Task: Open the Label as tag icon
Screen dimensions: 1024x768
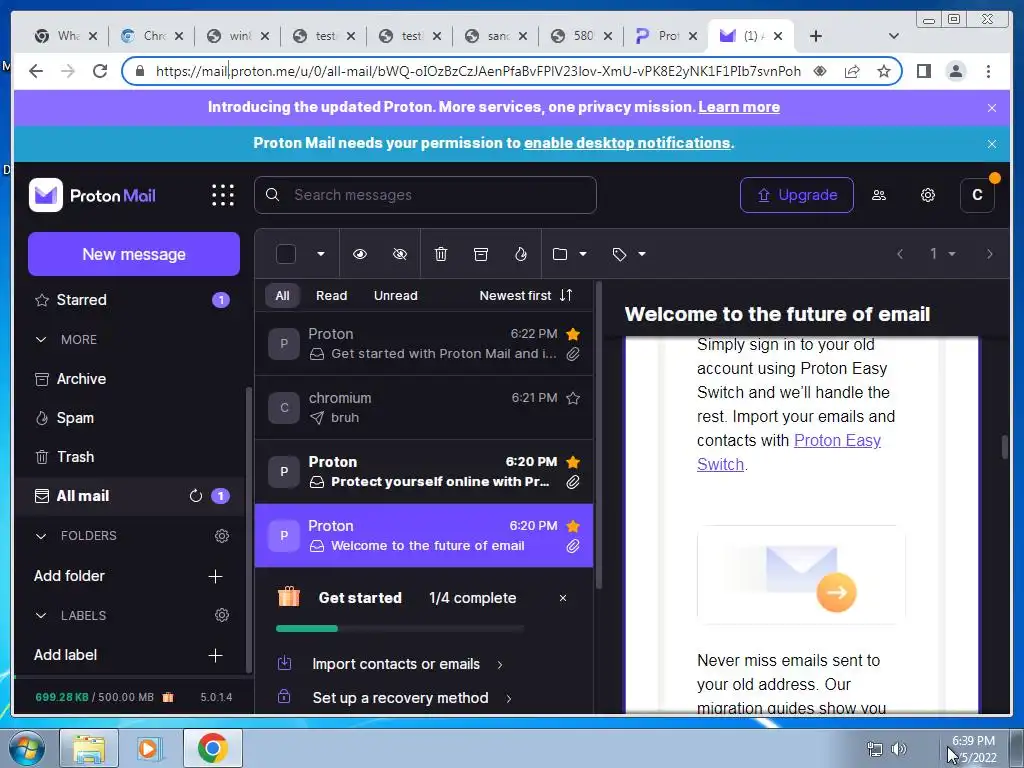Action: 619,254
